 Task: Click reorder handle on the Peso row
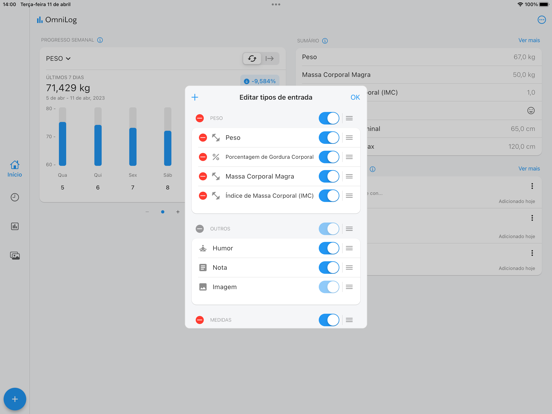pos(349,137)
